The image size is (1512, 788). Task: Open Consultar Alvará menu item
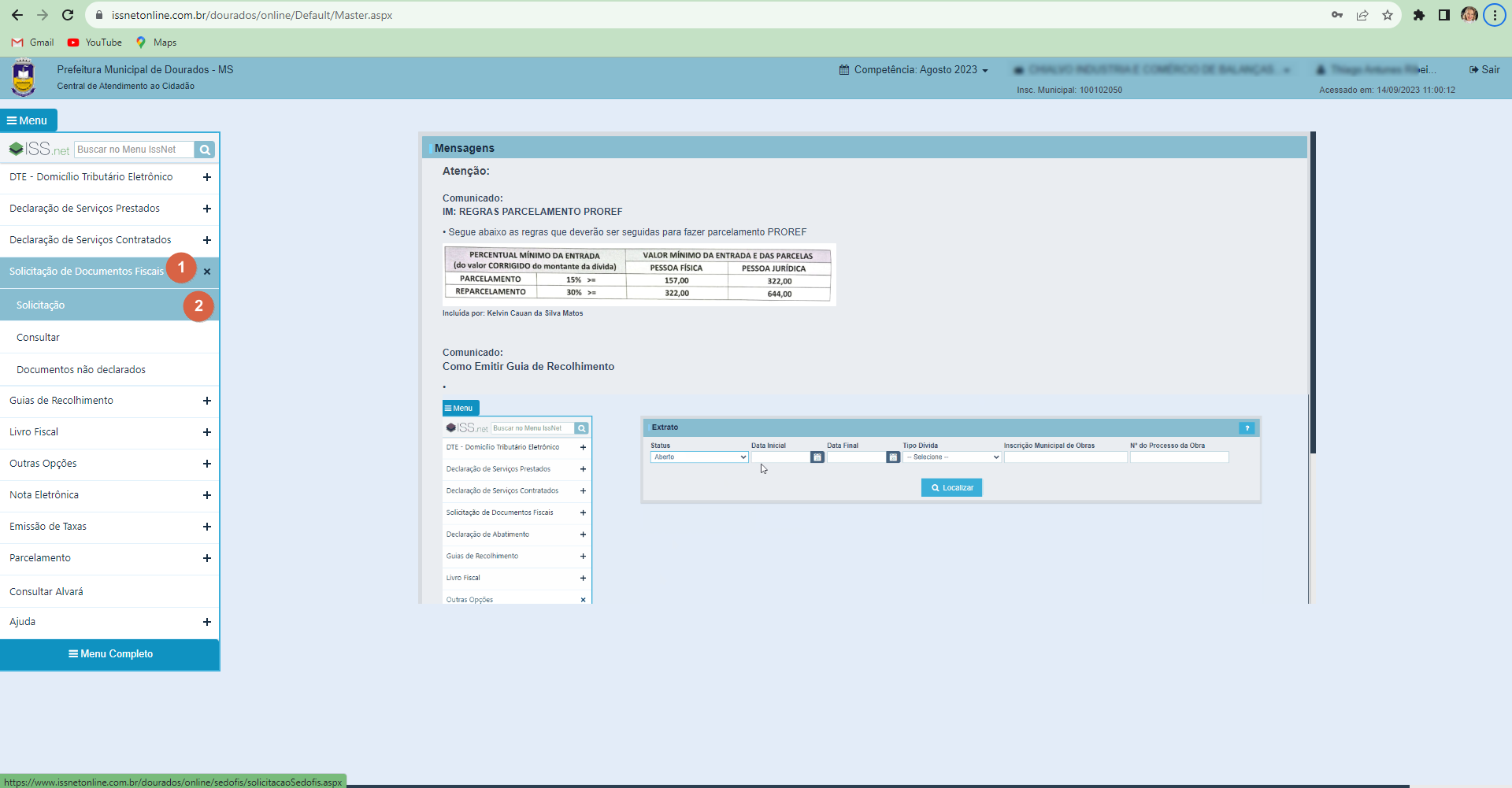click(x=109, y=592)
